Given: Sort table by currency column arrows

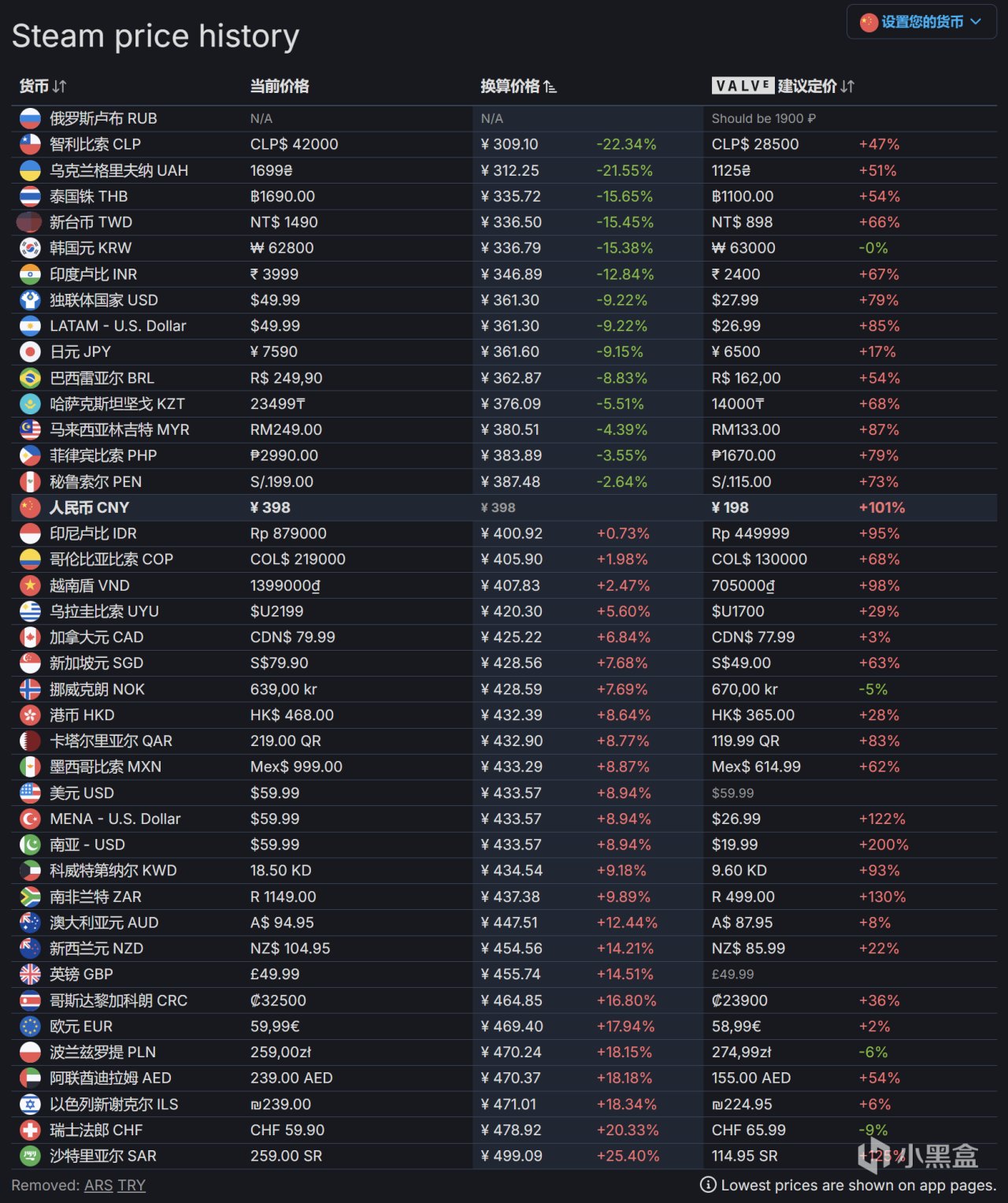Looking at the screenshot, I should (60, 87).
